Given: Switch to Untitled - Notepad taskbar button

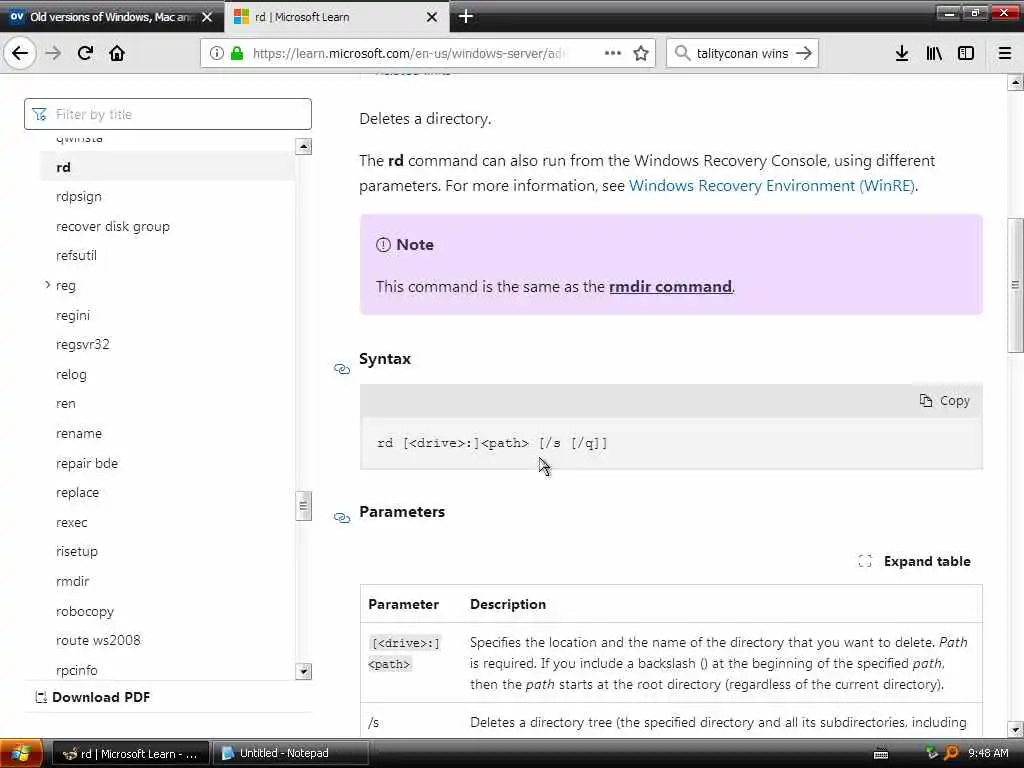Looking at the screenshot, I should coord(290,753).
